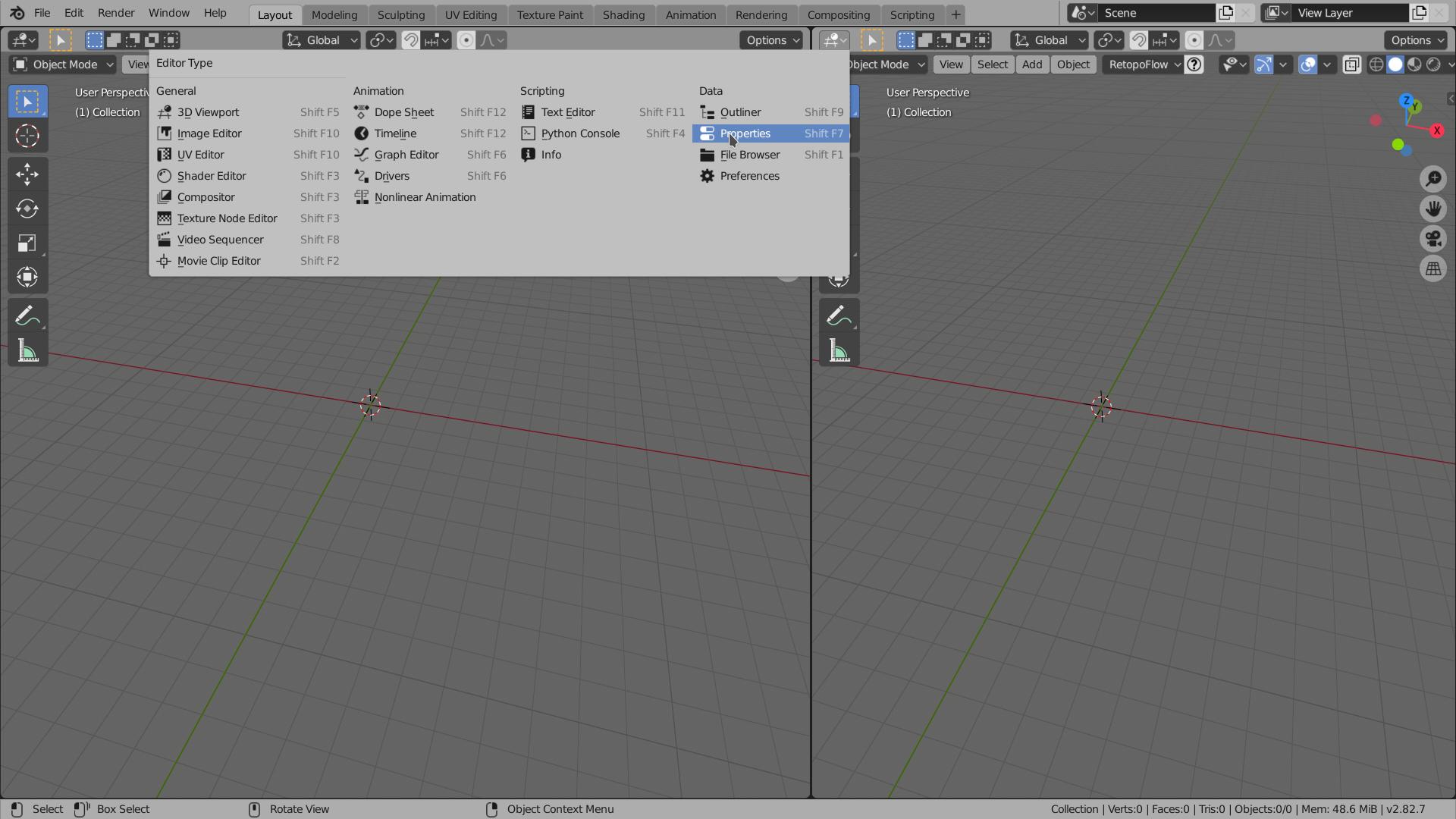The height and width of the screenshot is (819, 1456).
Task: Open left viewport editor type dropdown
Action: [x=23, y=40]
